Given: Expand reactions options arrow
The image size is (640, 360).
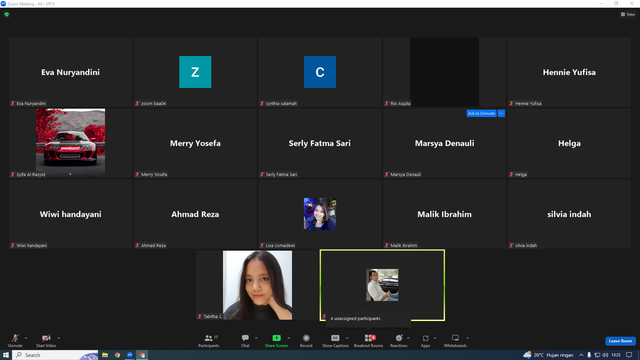Looking at the screenshot, I should tap(408, 338).
